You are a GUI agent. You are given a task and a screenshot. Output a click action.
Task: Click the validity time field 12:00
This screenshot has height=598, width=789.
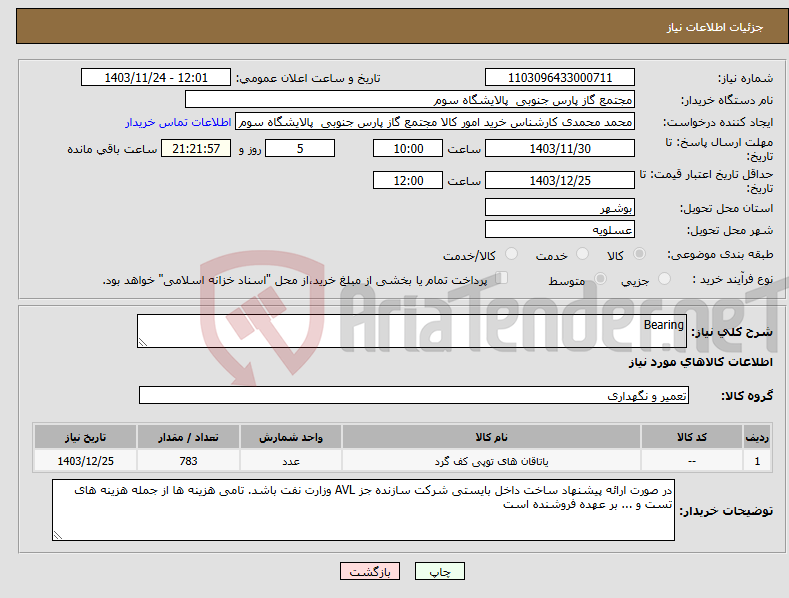point(408,180)
